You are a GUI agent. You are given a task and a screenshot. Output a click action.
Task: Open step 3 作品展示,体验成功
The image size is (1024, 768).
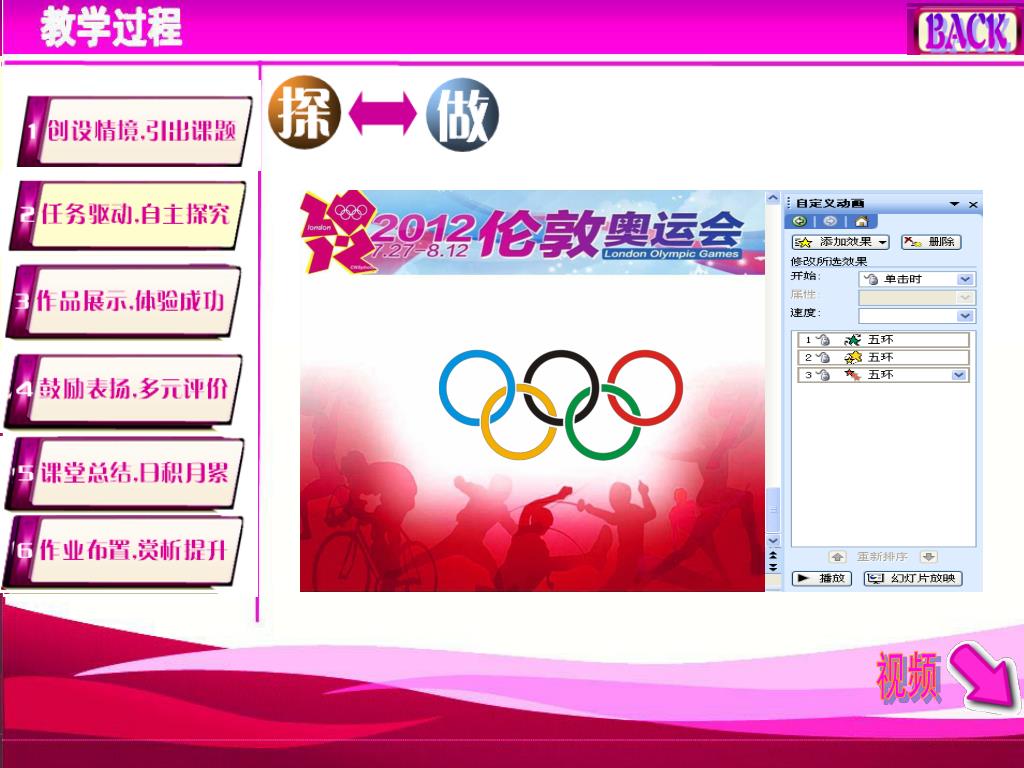tap(124, 301)
